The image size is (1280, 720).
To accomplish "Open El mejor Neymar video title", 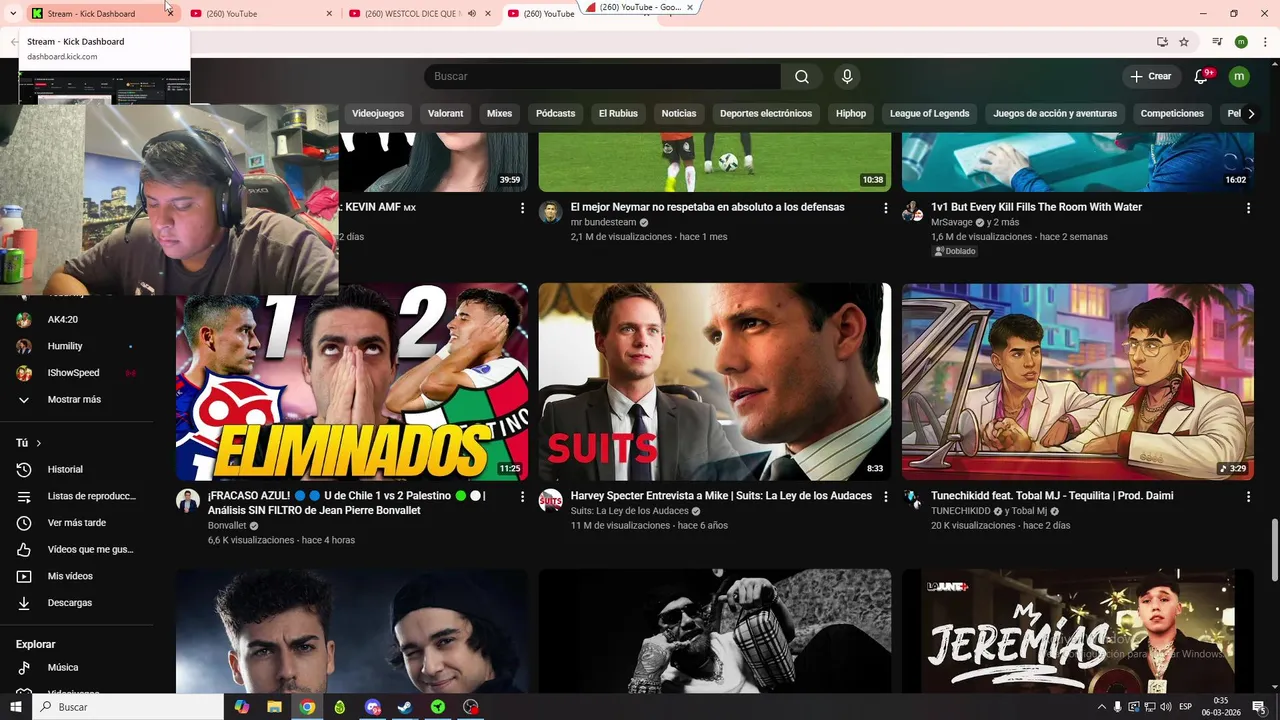I will (x=707, y=207).
